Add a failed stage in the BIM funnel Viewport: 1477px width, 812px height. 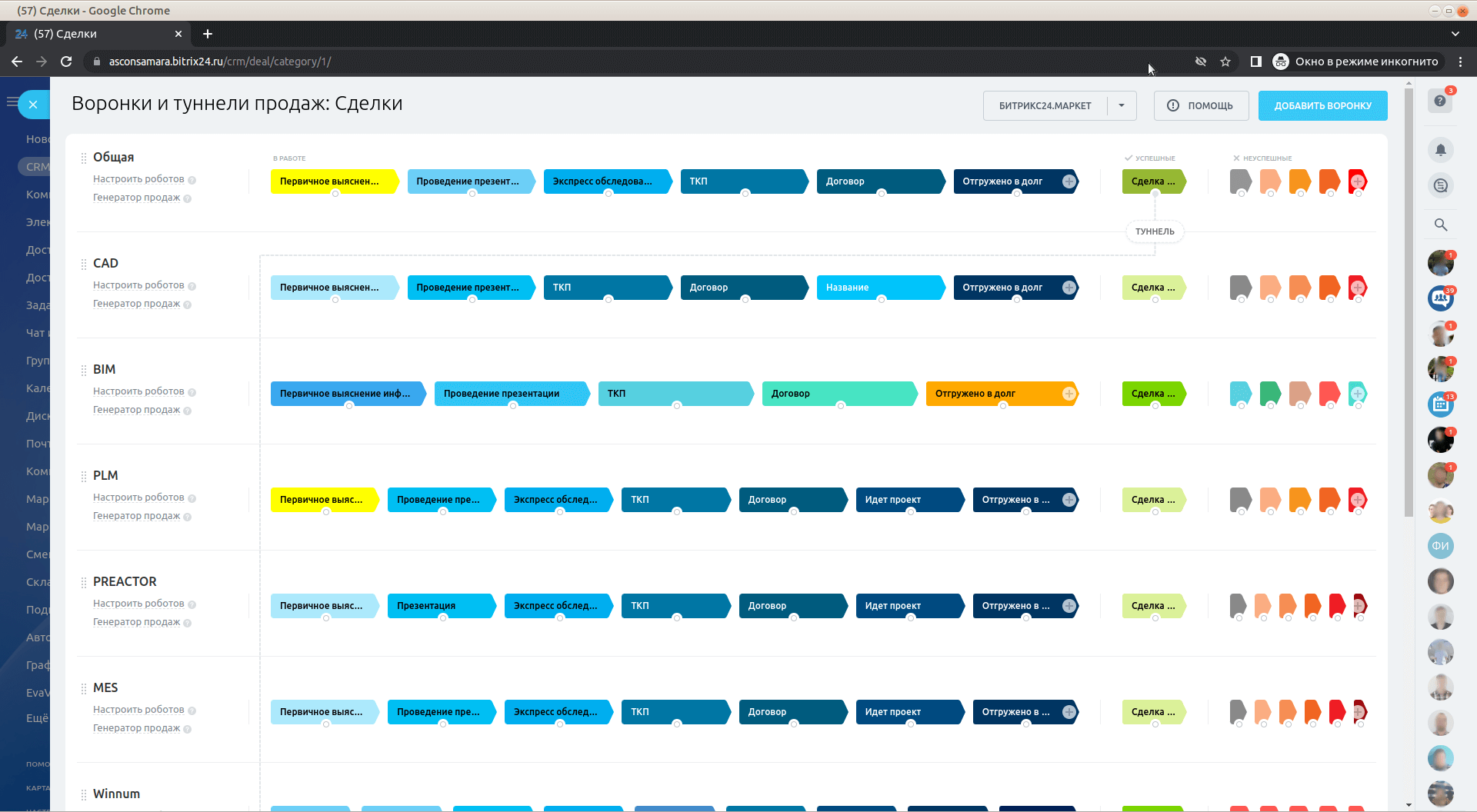pos(1359,394)
